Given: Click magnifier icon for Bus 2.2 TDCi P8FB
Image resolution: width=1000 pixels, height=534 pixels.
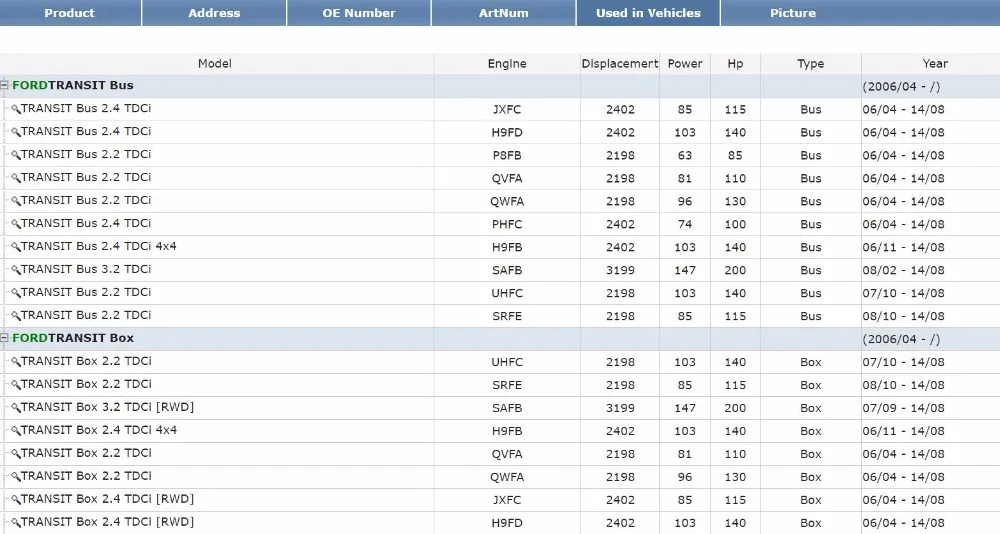Looking at the screenshot, I should (x=15, y=155).
